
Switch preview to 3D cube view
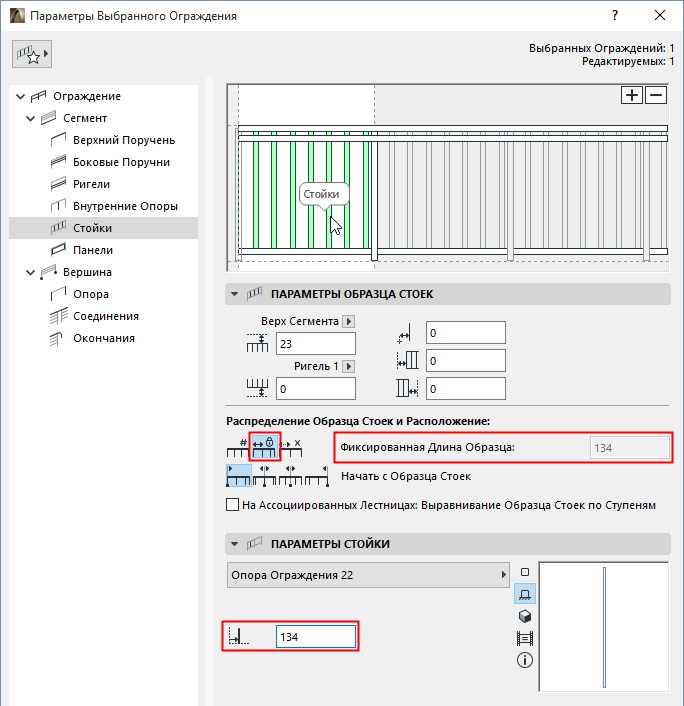(525, 616)
